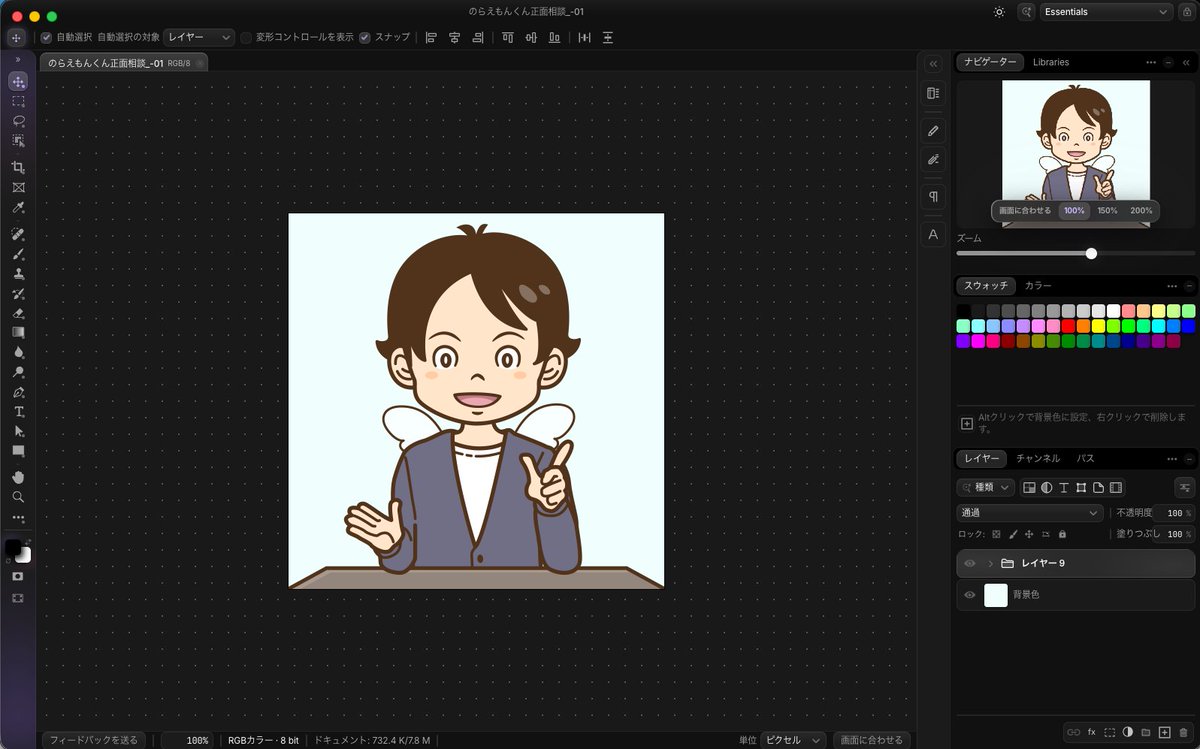Select the Clone Stamp tool
The image size is (1200, 749).
coord(18,273)
